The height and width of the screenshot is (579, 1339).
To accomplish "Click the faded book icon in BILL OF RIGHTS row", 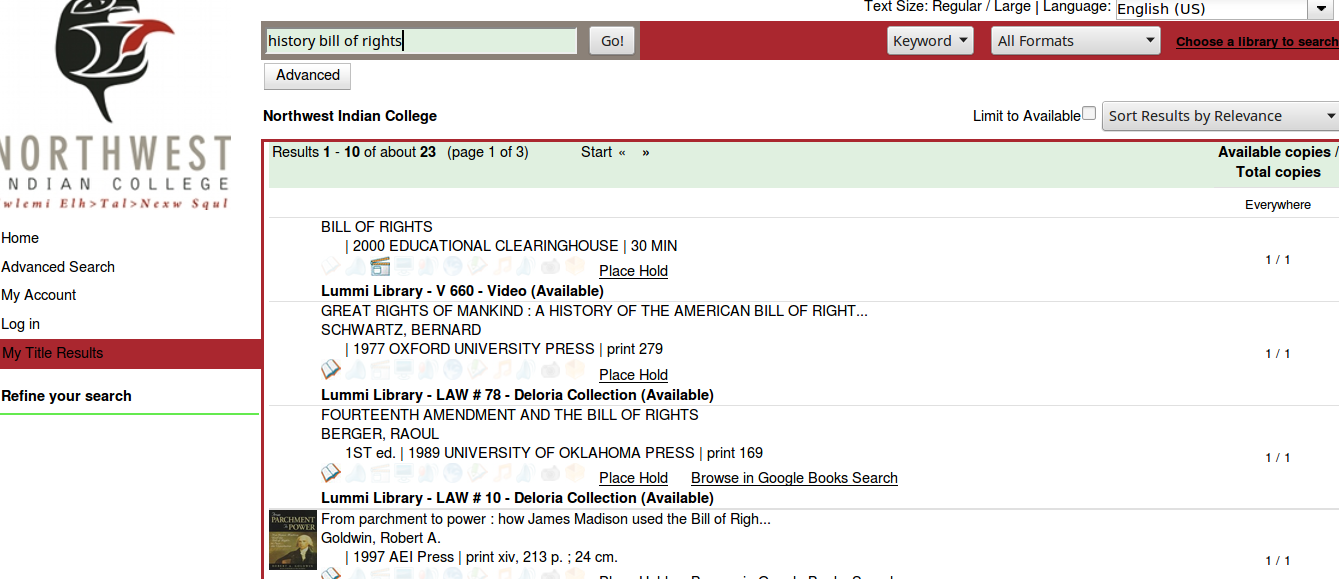I will tap(331, 266).
